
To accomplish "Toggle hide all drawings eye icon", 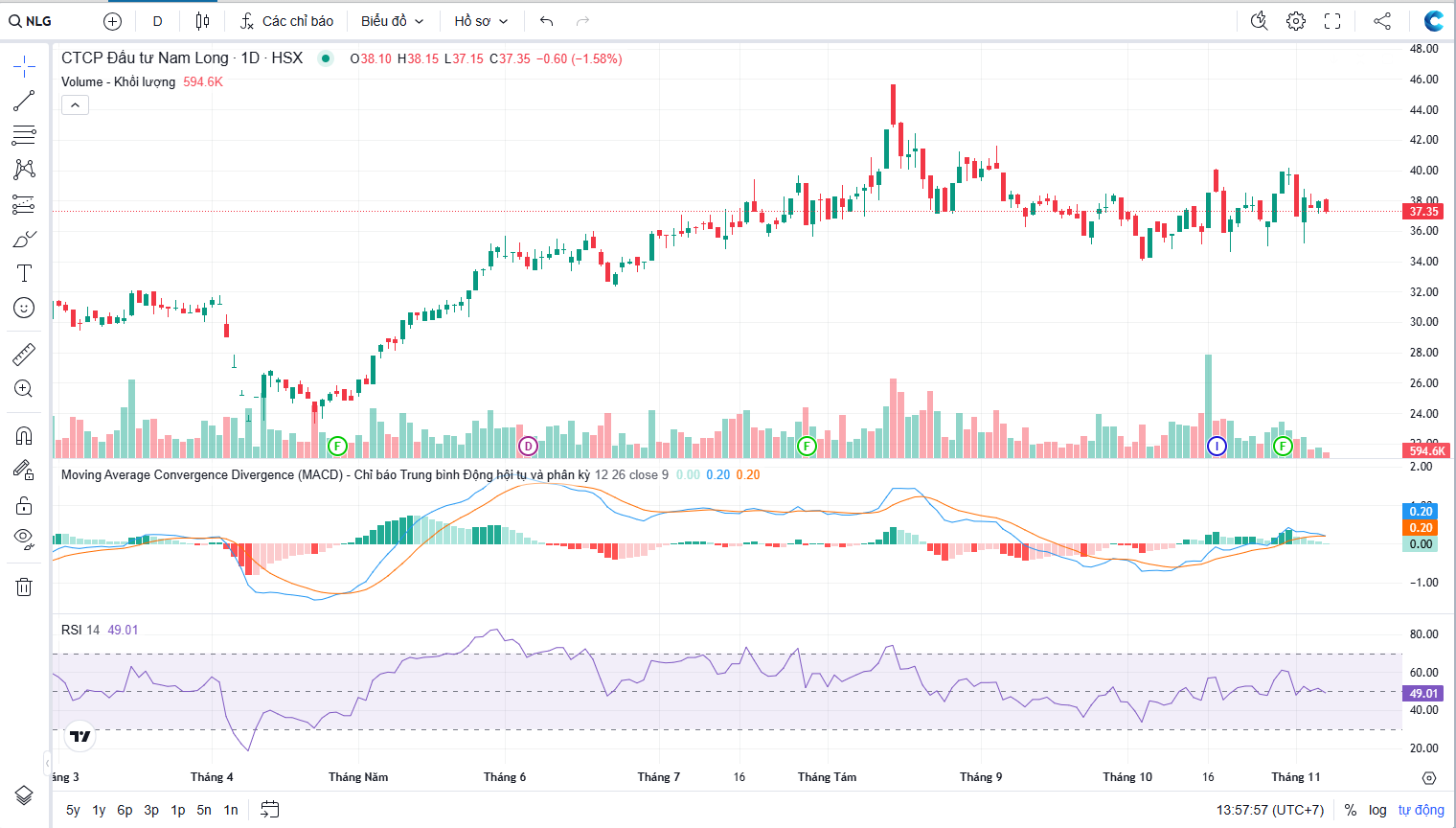I will 24,538.
